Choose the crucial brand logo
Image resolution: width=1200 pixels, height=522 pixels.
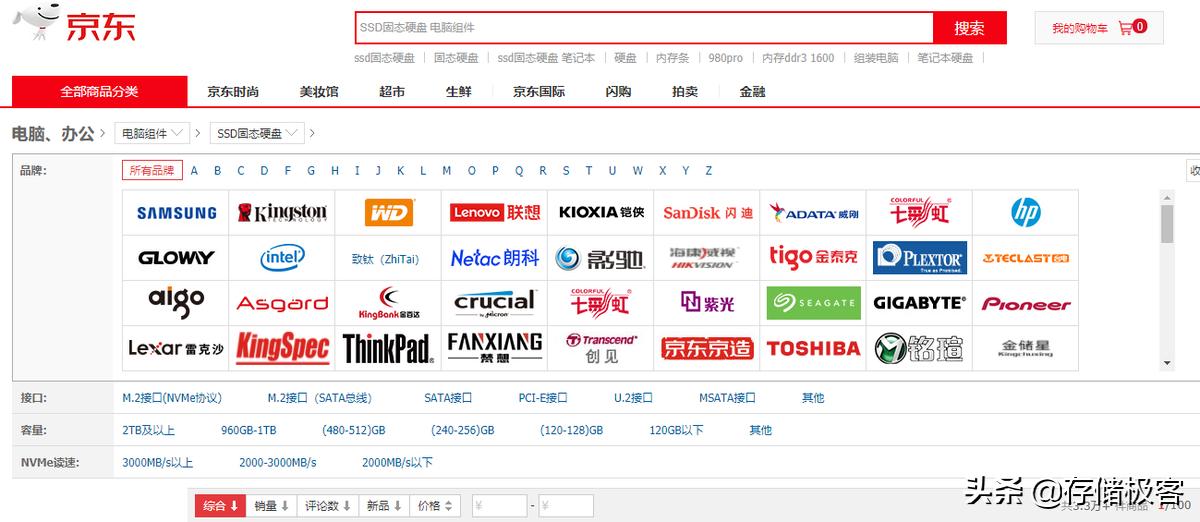tap(494, 303)
